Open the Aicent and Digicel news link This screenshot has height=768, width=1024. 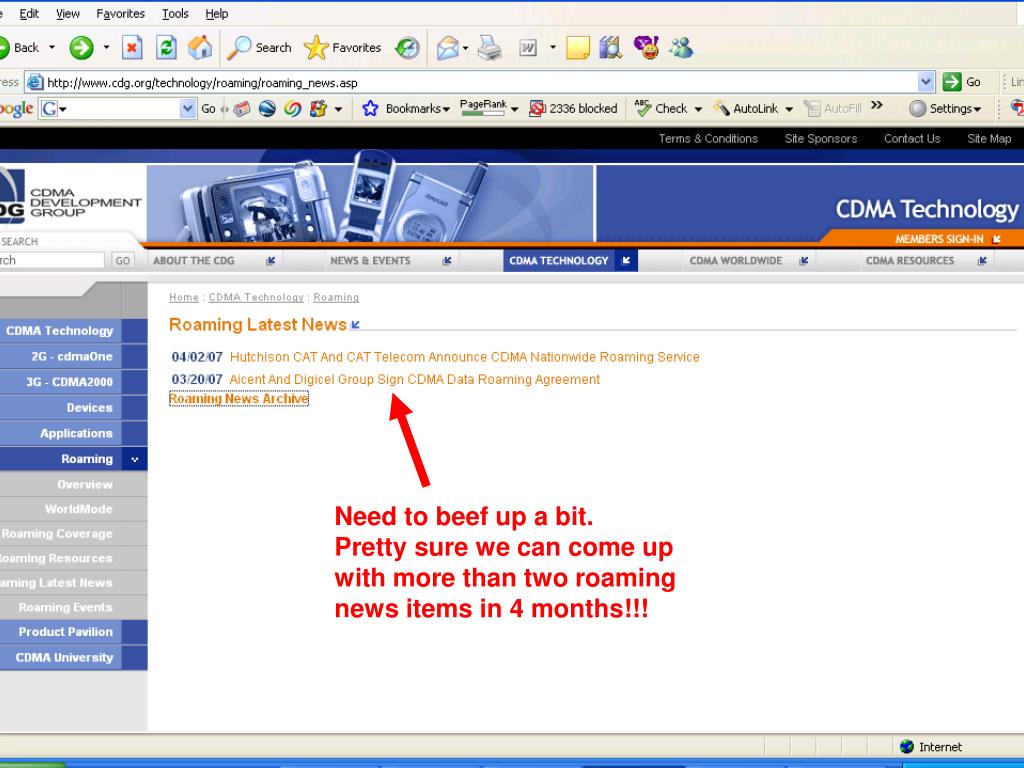point(415,379)
